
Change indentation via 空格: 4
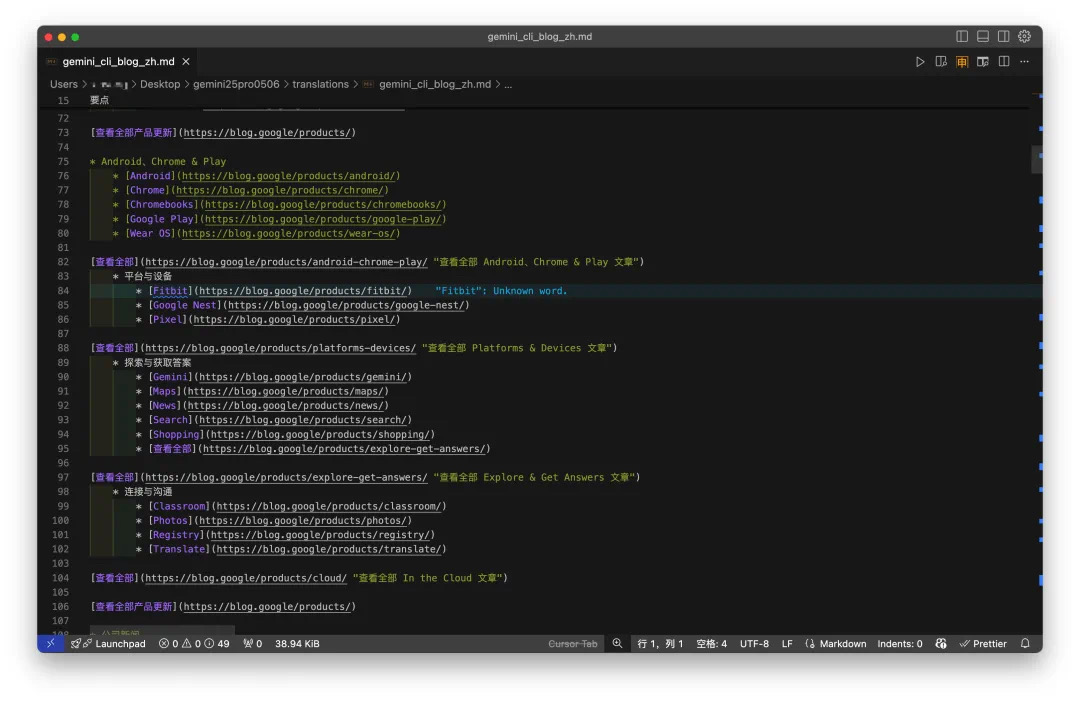[x=712, y=643]
